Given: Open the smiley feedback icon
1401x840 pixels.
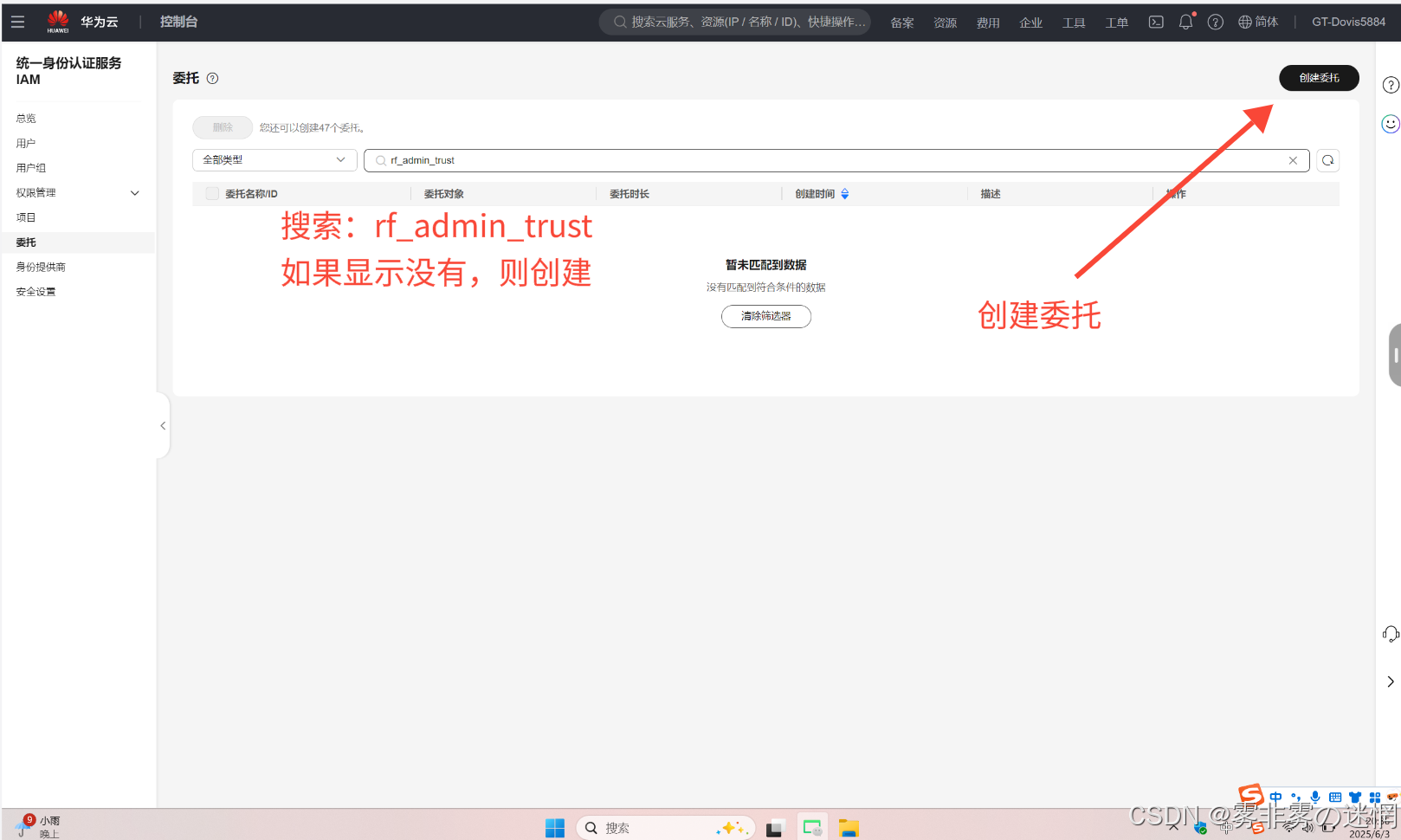Looking at the screenshot, I should [1390, 124].
